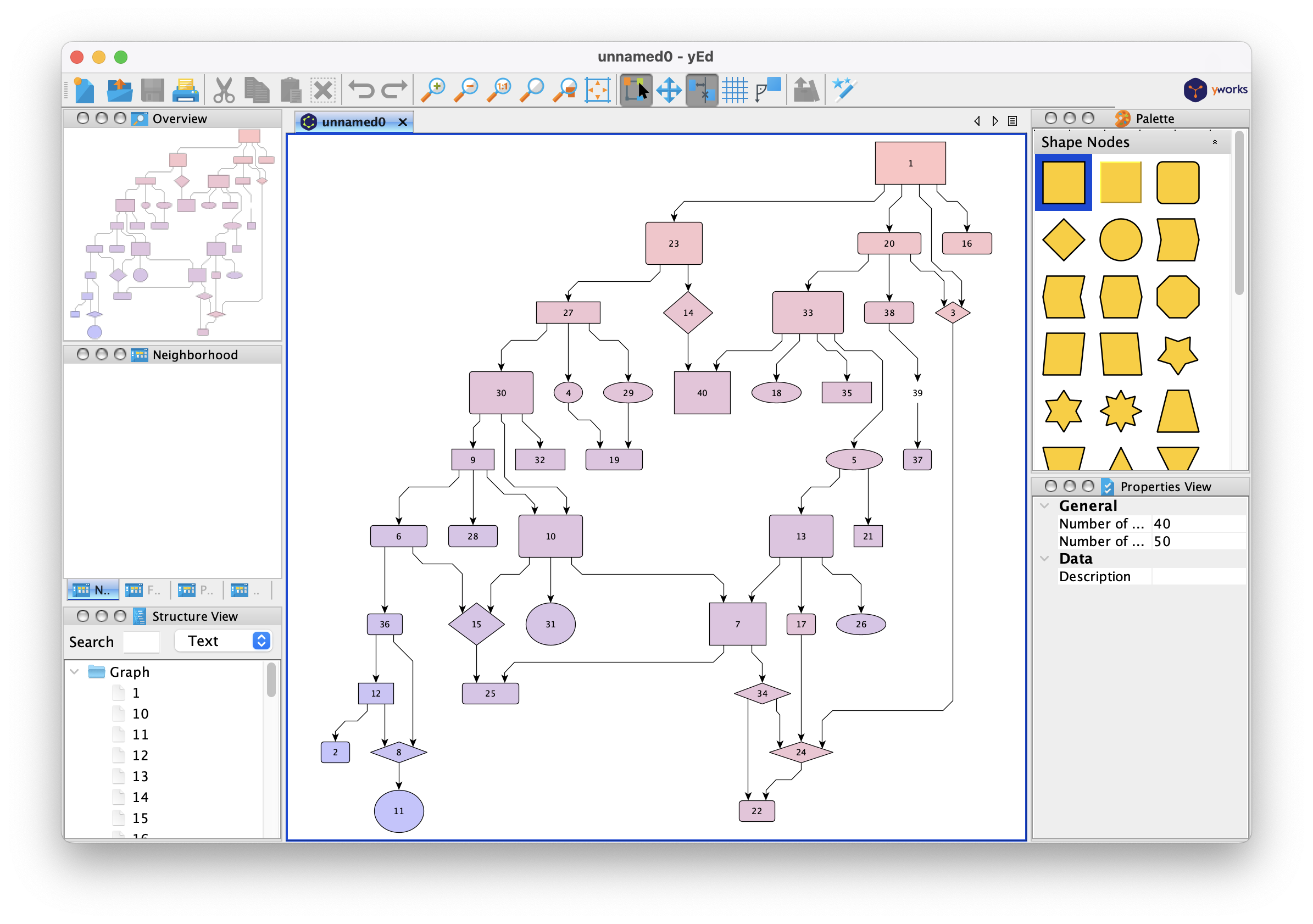Switch to the unnamed0 document tab
Screen dimensions: 1313x924
(x=353, y=122)
